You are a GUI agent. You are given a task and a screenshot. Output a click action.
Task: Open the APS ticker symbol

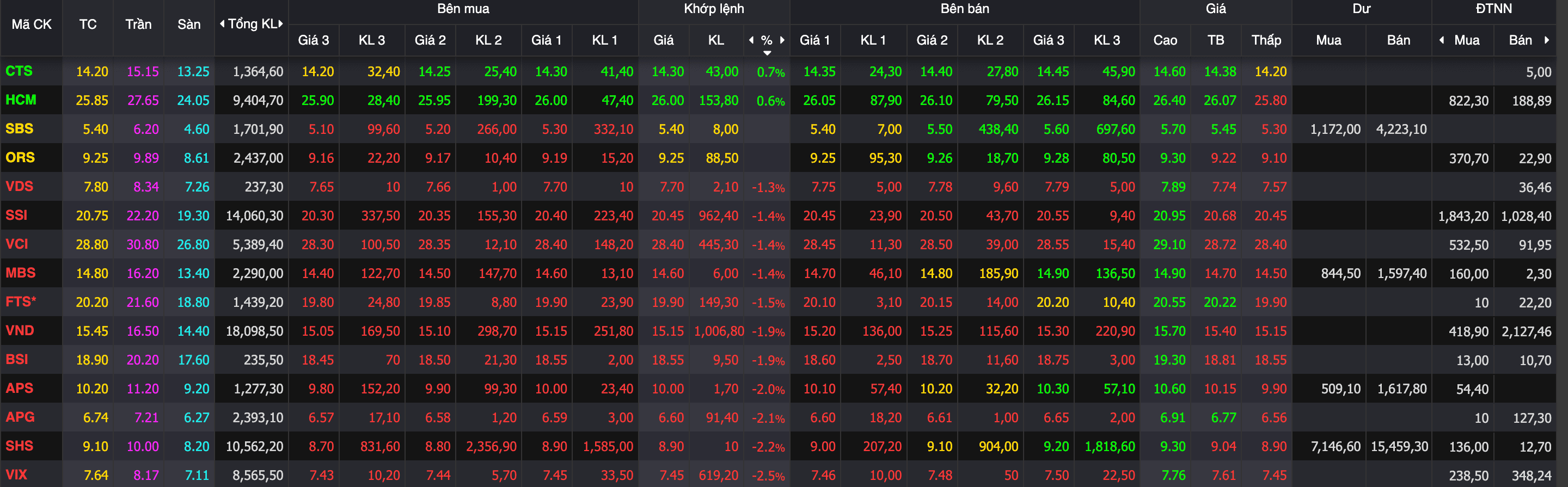coord(20,388)
